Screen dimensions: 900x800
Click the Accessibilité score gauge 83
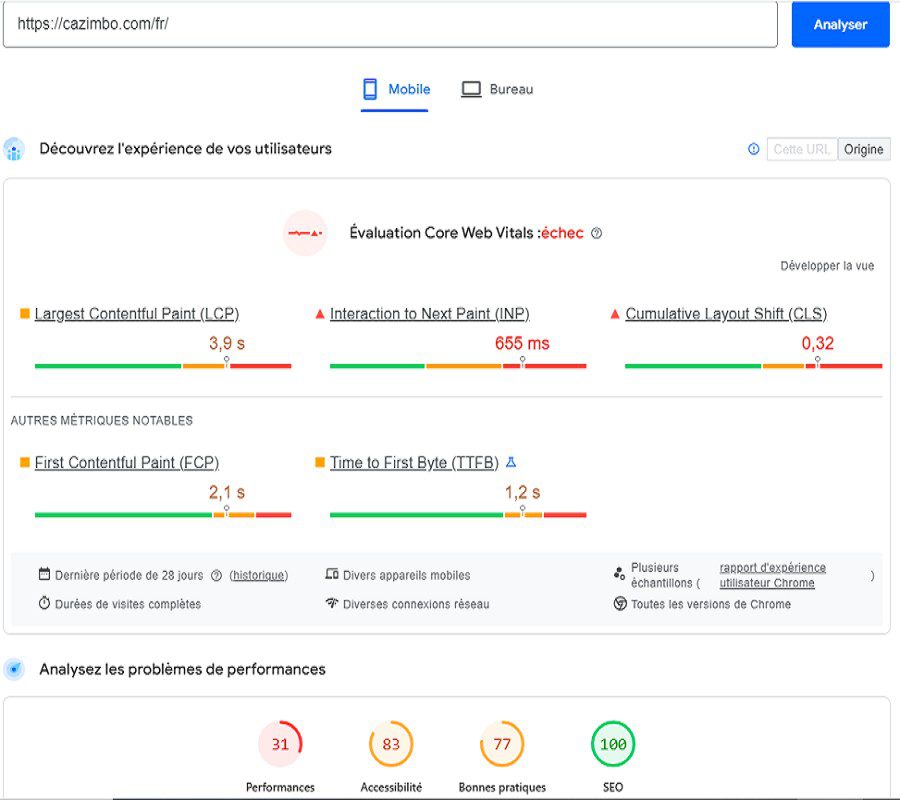coord(391,744)
